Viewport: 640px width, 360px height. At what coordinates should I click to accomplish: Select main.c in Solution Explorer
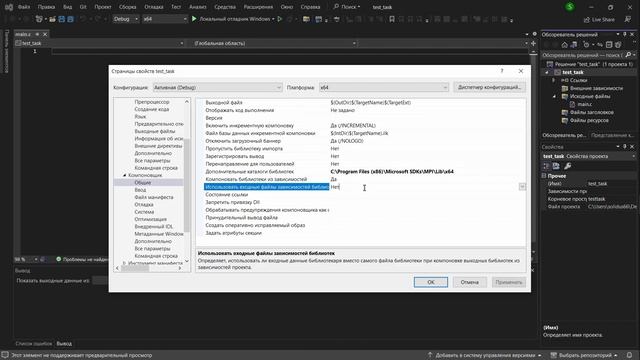(x=584, y=104)
